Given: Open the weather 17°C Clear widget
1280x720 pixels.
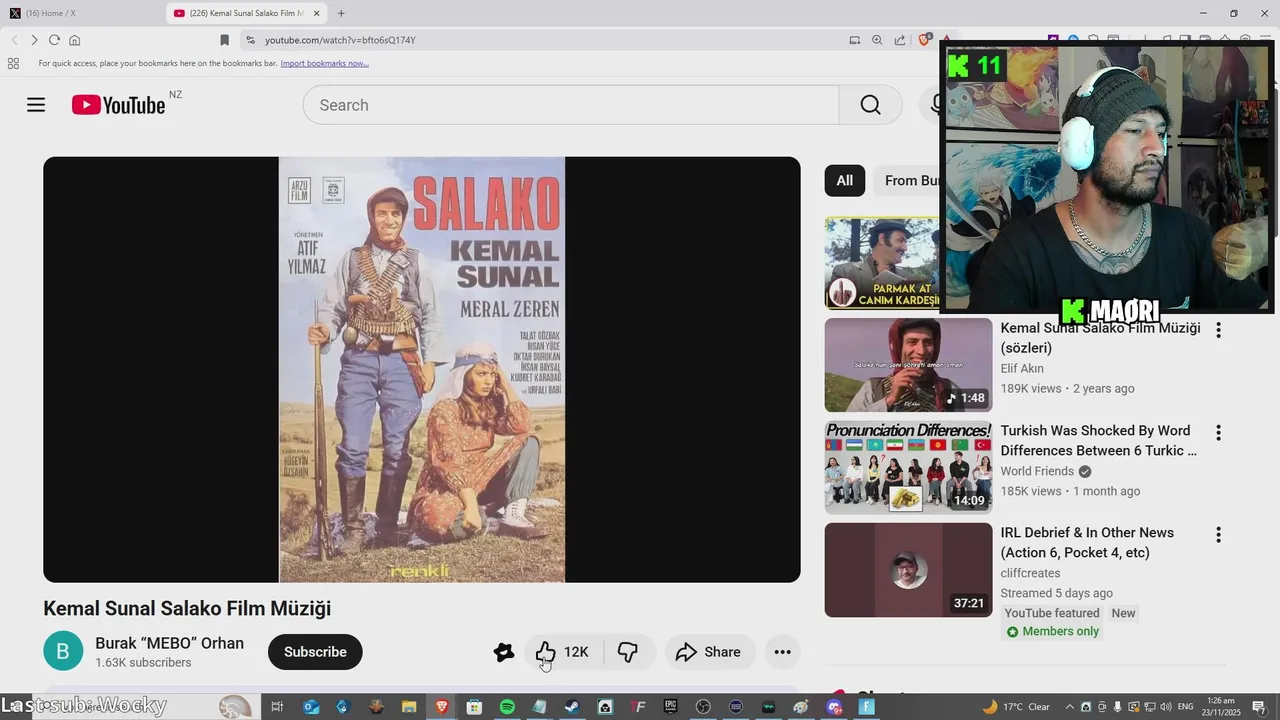Looking at the screenshot, I should click(1016, 707).
